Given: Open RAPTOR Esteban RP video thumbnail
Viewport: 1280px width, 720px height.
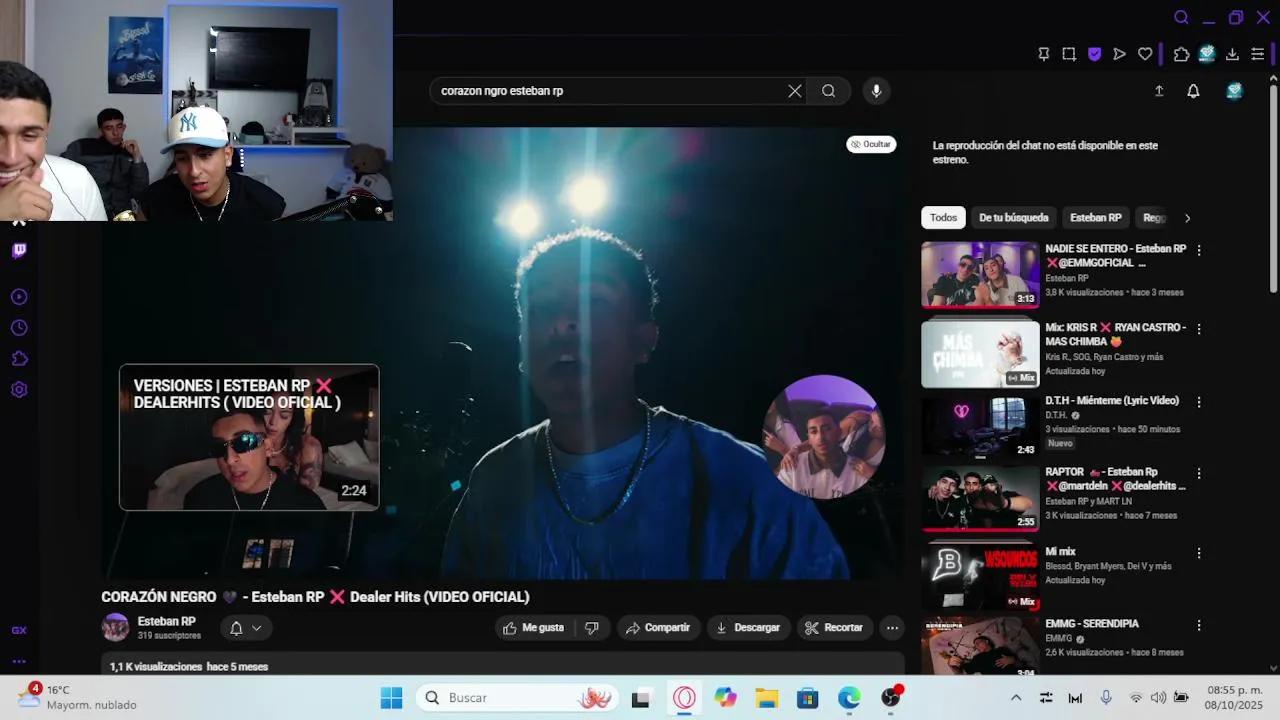Looking at the screenshot, I should point(980,498).
